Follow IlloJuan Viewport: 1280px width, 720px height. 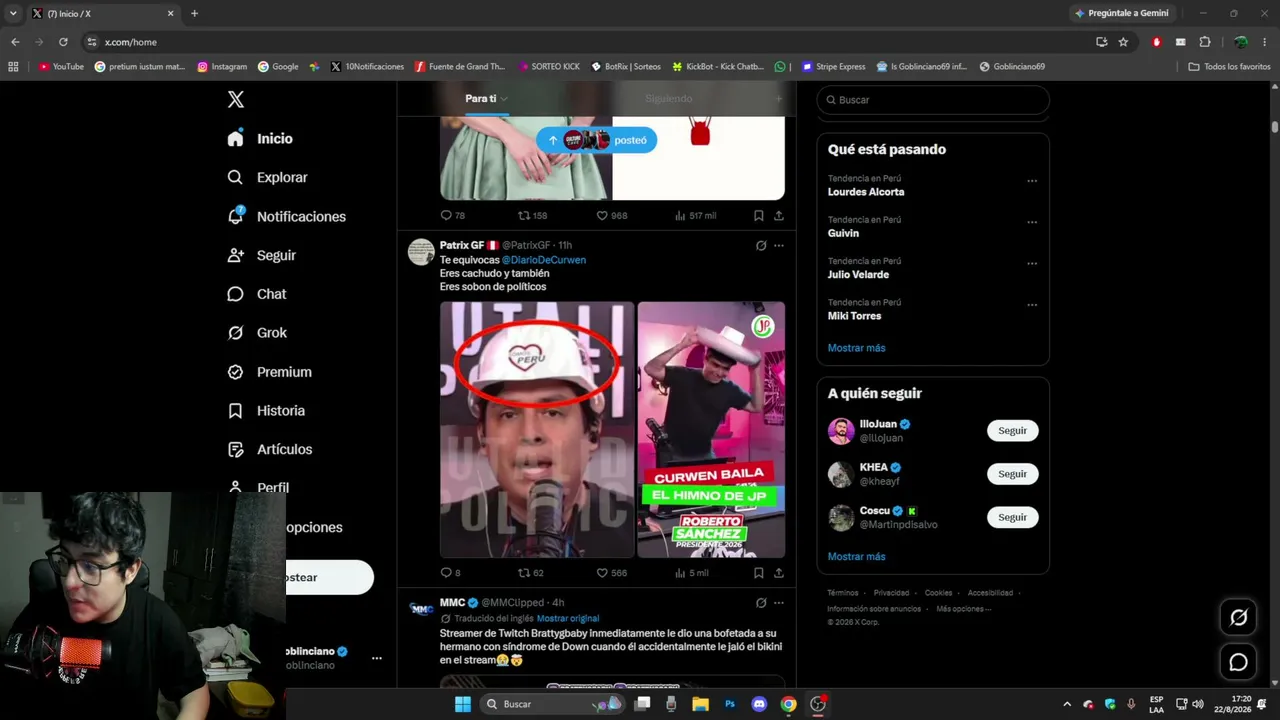click(x=1012, y=431)
